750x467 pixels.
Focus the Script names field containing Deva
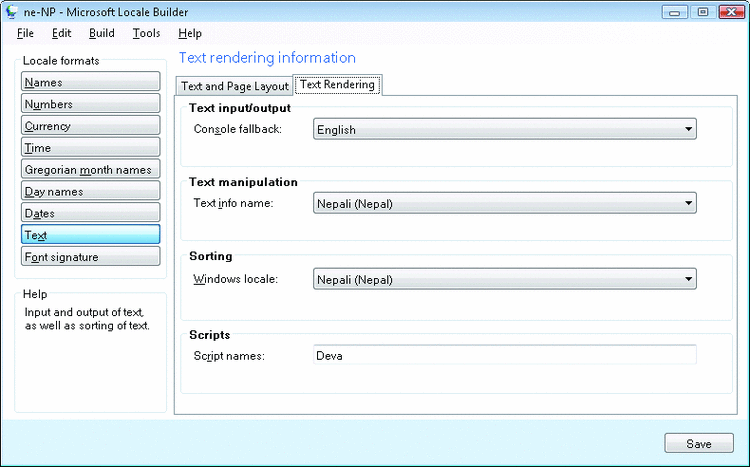[505, 355]
